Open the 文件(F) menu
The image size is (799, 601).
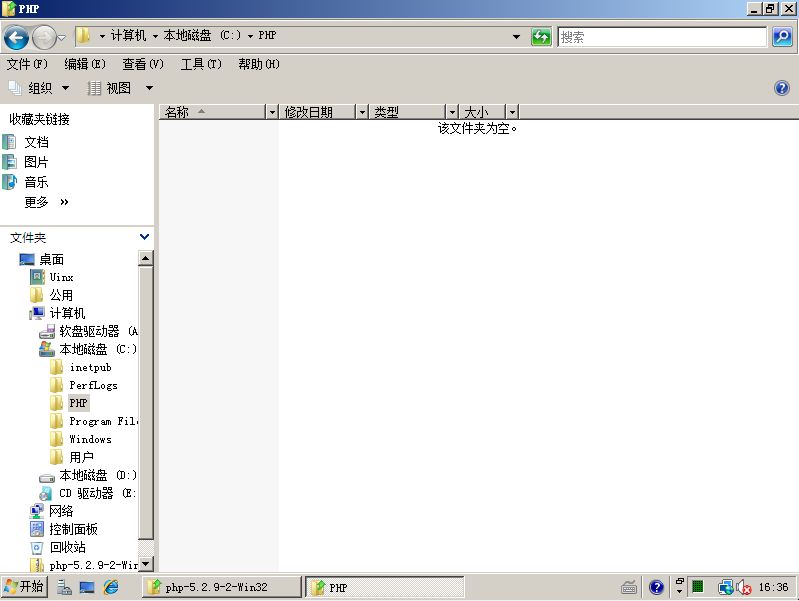pyautogui.click(x=27, y=64)
